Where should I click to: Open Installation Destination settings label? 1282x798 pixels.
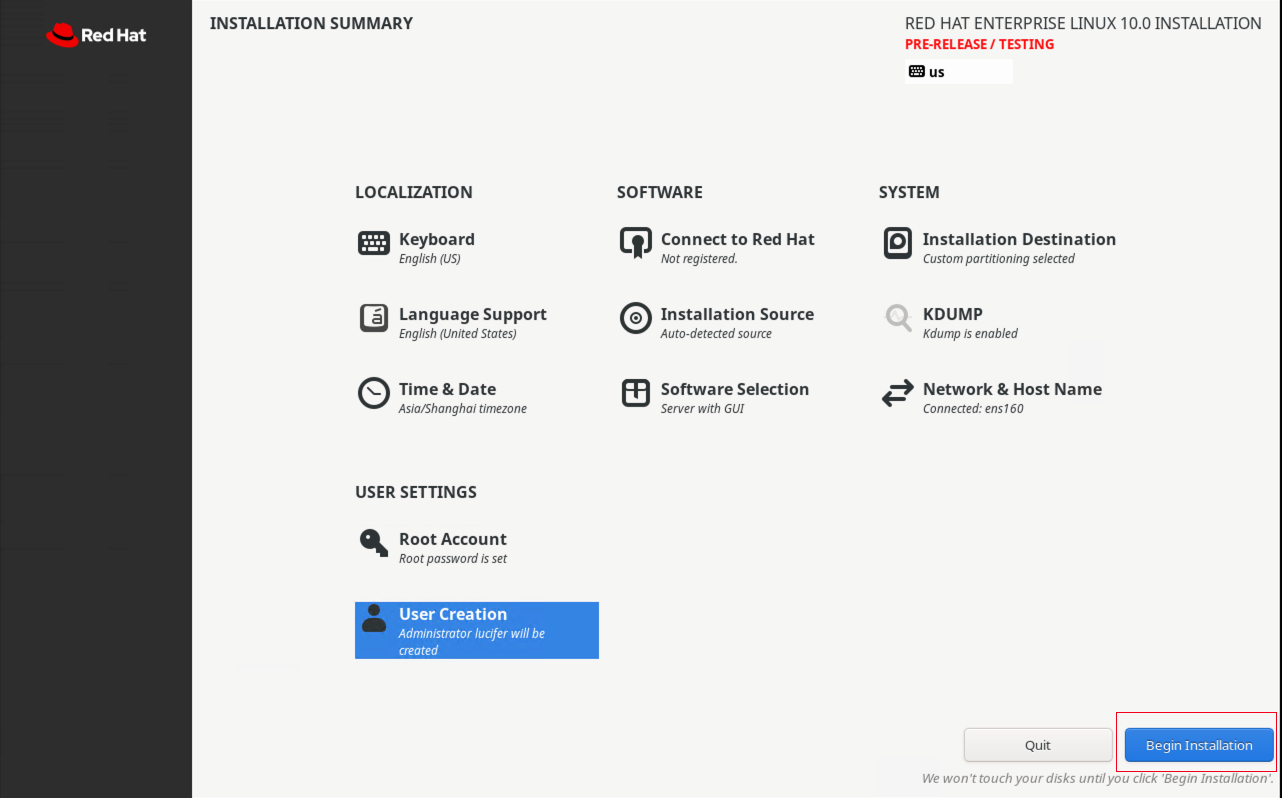click(x=1019, y=239)
